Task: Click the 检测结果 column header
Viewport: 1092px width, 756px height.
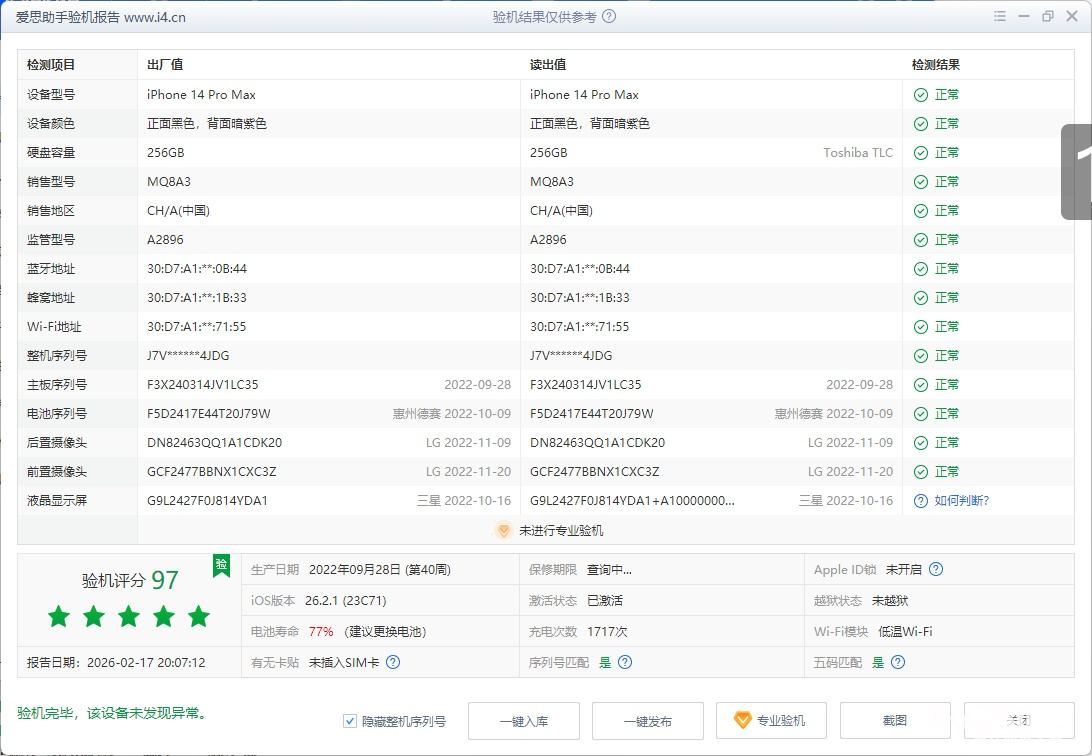Action: pyautogui.click(x=936, y=65)
